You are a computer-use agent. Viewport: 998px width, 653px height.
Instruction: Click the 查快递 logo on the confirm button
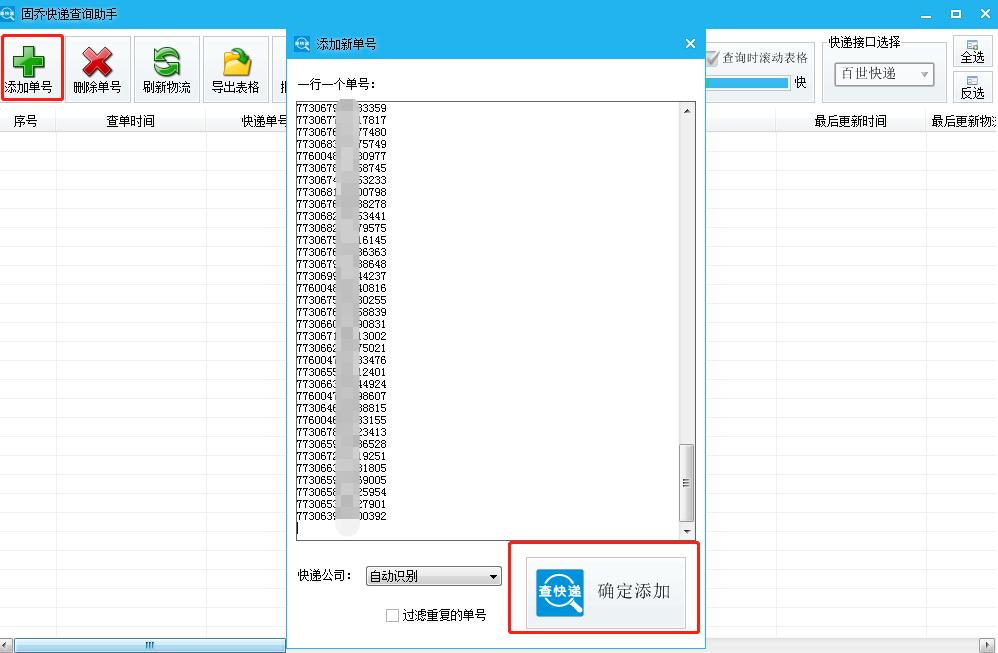pyautogui.click(x=560, y=590)
